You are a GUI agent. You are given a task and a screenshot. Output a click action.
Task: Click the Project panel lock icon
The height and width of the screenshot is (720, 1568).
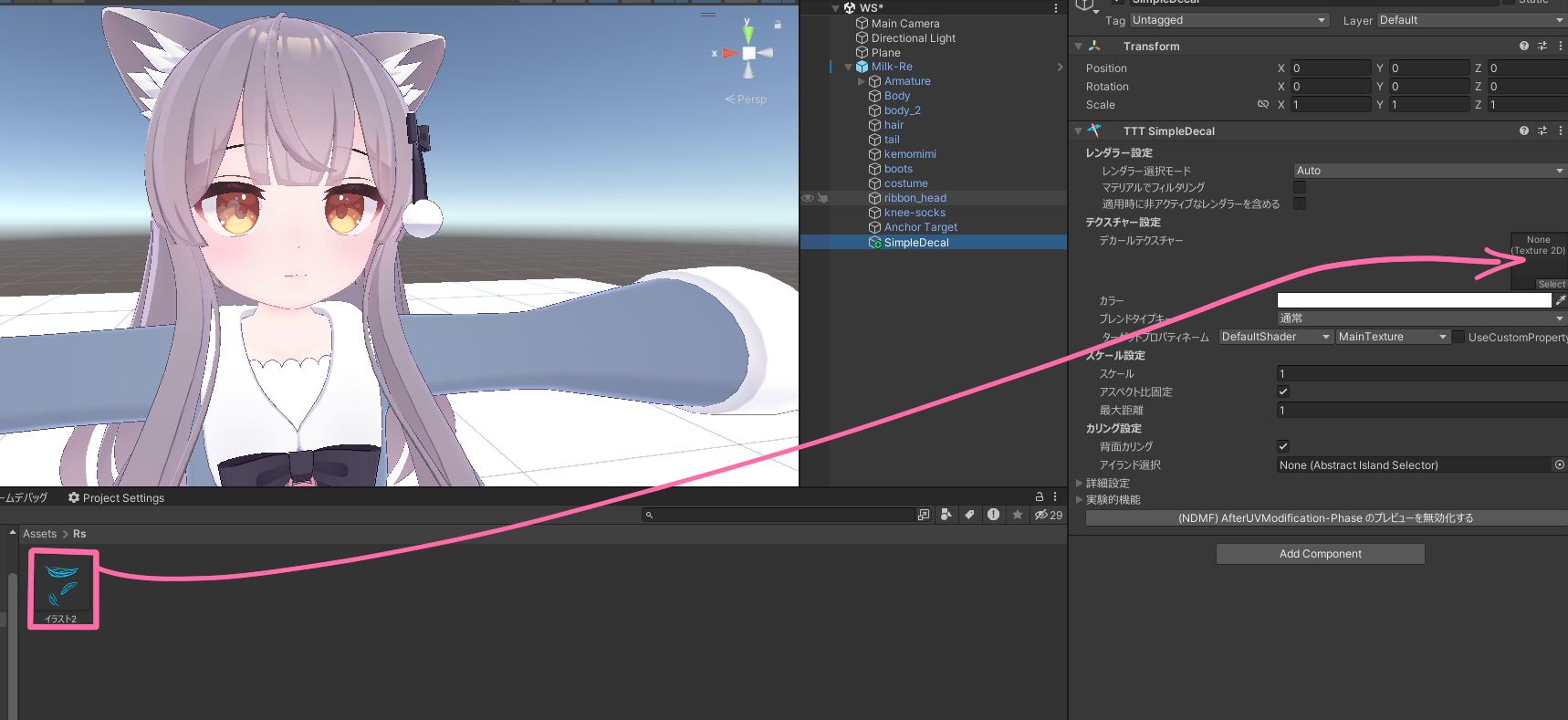tap(1039, 496)
